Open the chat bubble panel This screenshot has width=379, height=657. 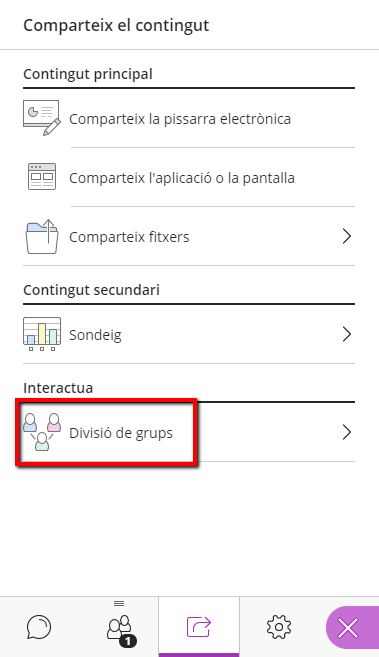[x=39, y=627]
